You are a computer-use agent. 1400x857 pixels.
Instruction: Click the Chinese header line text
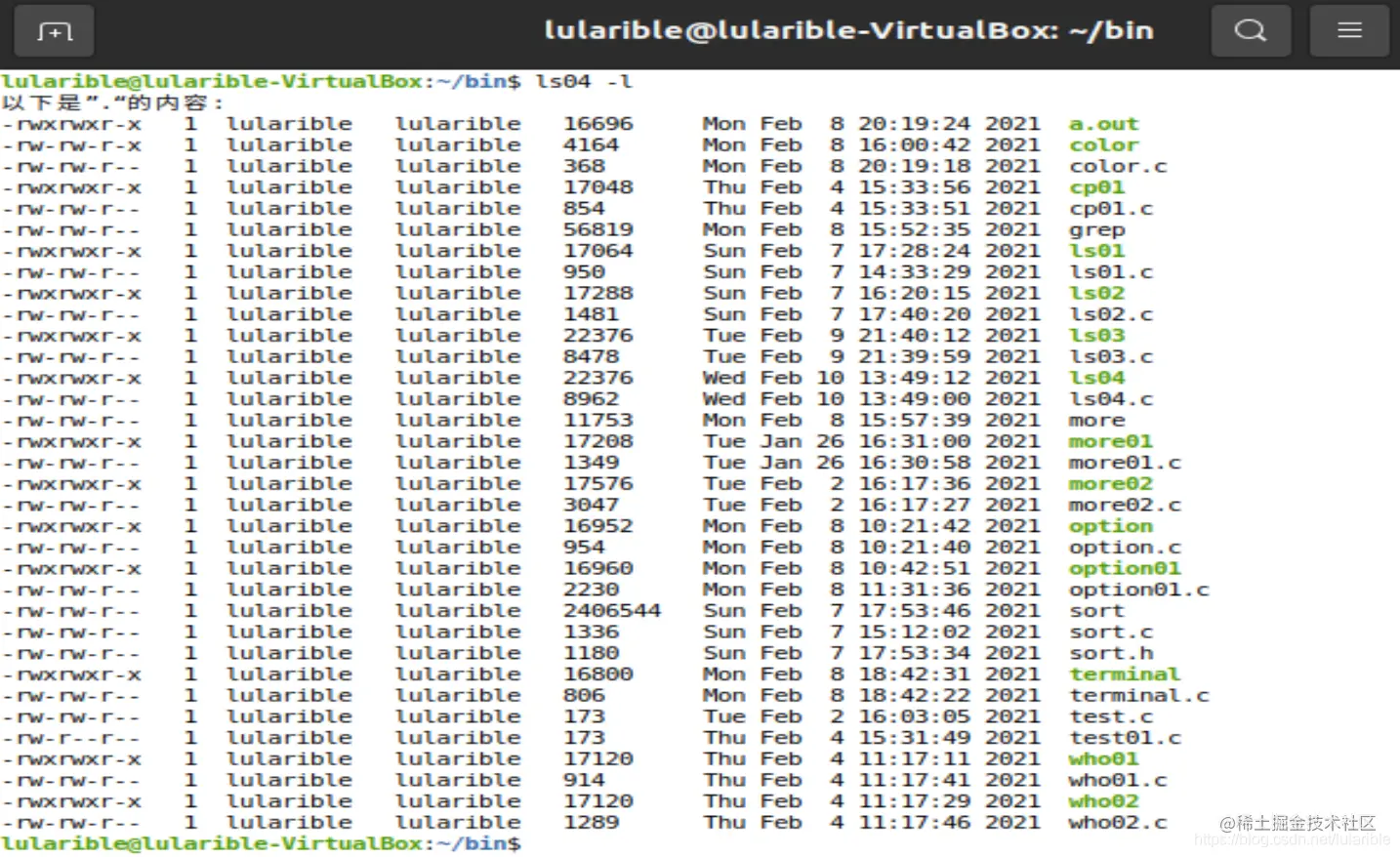[113, 102]
